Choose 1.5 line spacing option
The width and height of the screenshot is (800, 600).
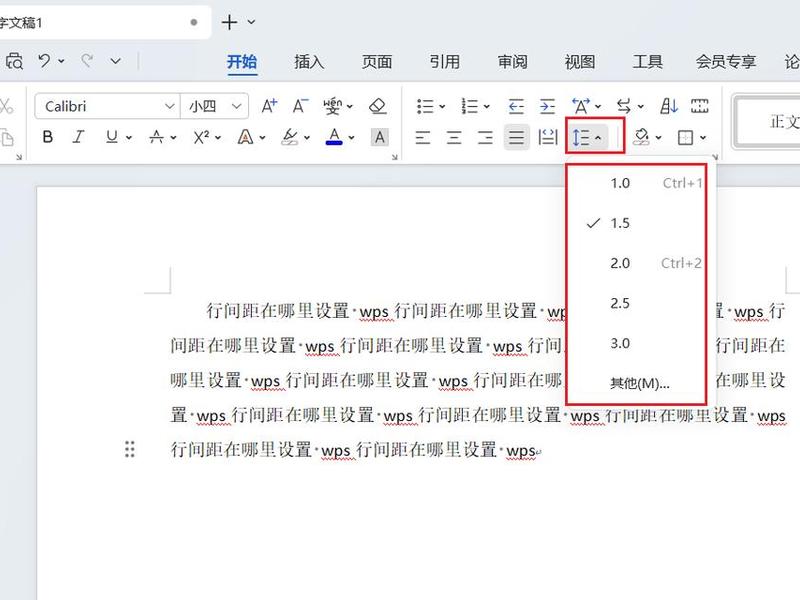pos(637,223)
